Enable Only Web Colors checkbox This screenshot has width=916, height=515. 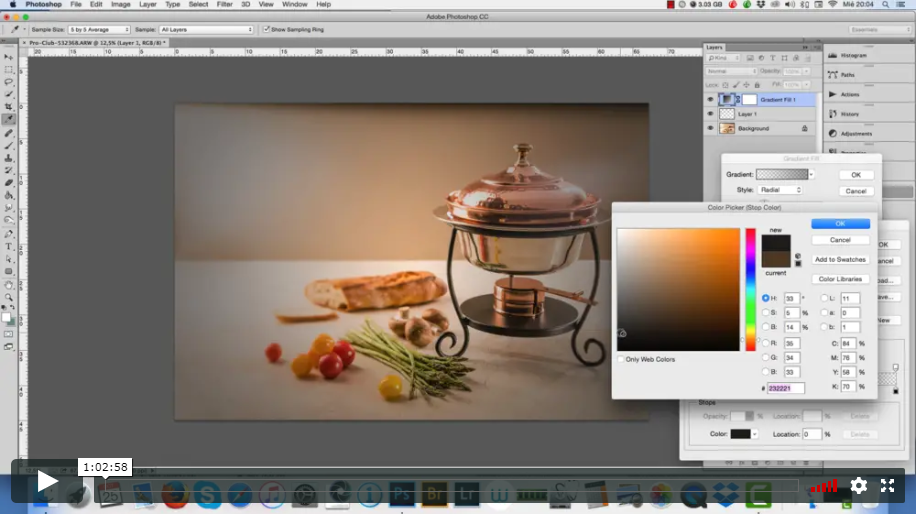621,359
